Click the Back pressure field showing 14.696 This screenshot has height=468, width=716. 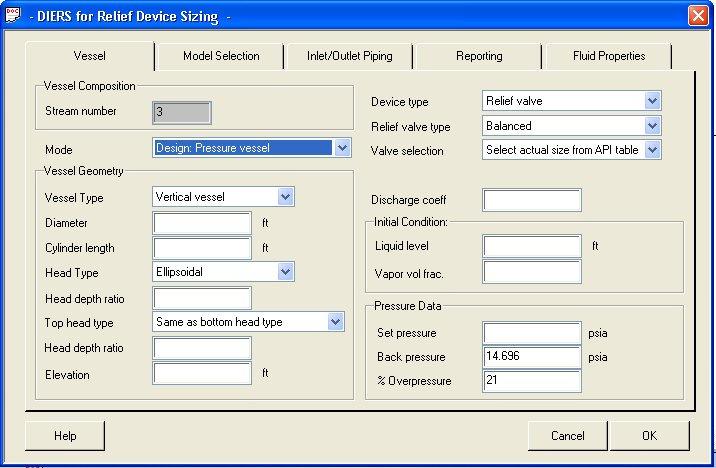(532, 357)
